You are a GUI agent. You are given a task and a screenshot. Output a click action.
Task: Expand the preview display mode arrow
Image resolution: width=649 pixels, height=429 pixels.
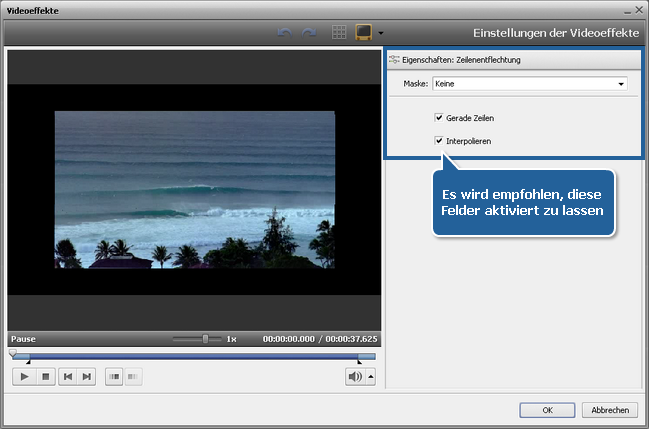pyautogui.click(x=381, y=33)
